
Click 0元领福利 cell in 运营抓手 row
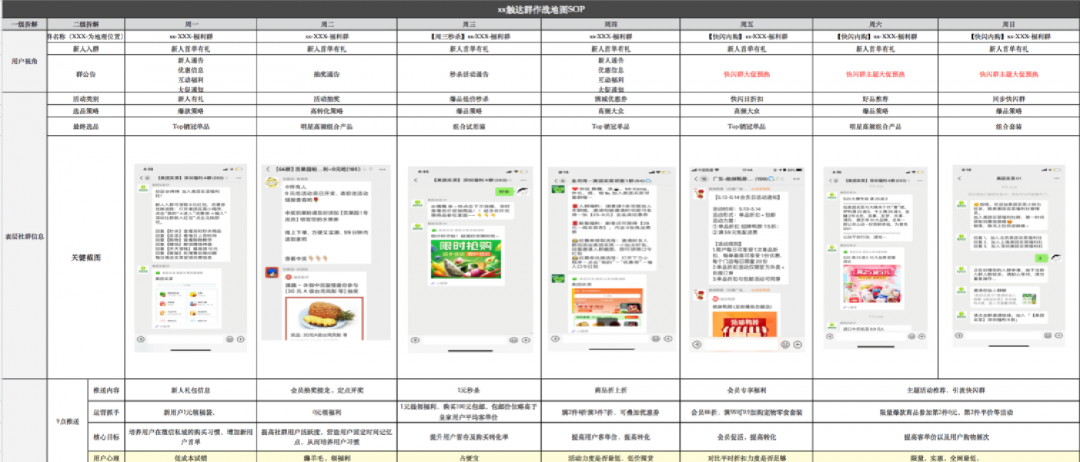click(x=326, y=411)
